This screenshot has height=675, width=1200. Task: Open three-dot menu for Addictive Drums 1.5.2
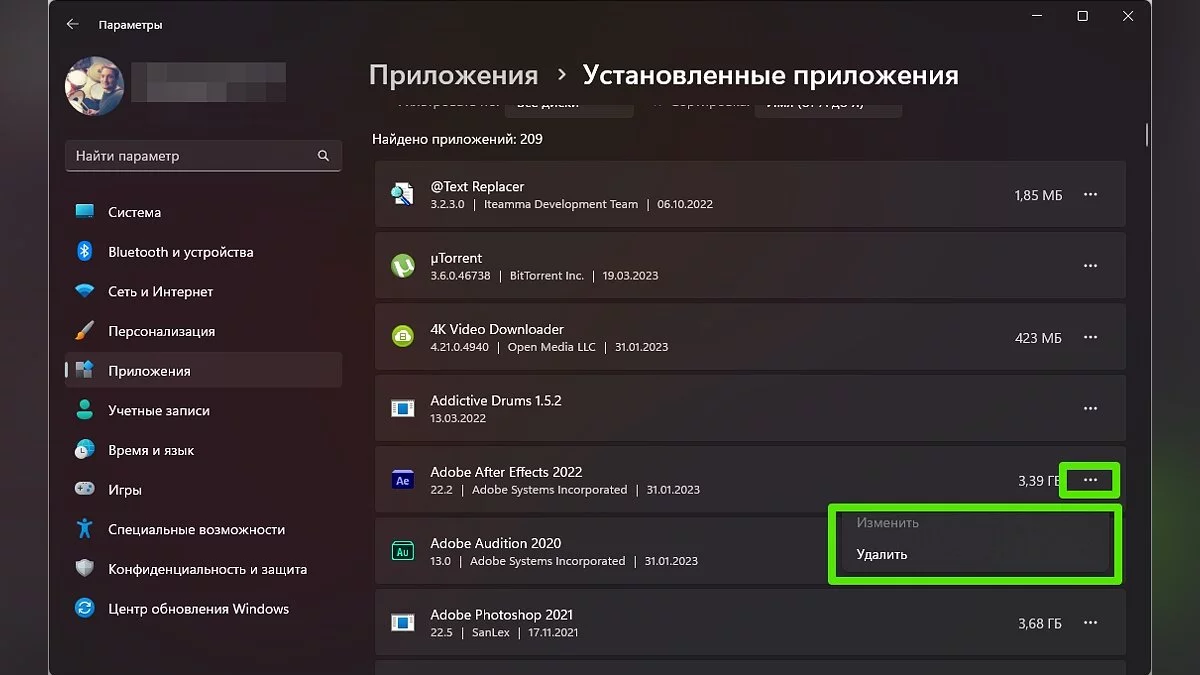pyautogui.click(x=1090, y=409)
